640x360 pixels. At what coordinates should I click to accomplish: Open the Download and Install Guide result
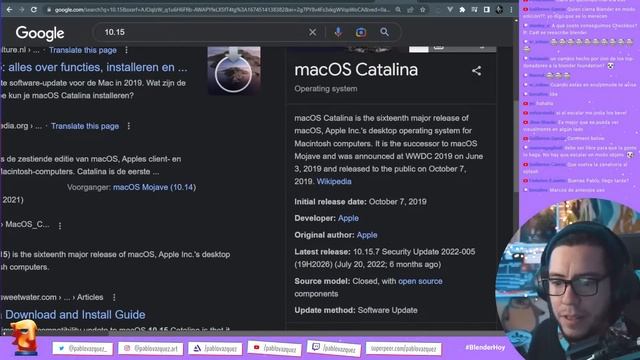(74, 315)
